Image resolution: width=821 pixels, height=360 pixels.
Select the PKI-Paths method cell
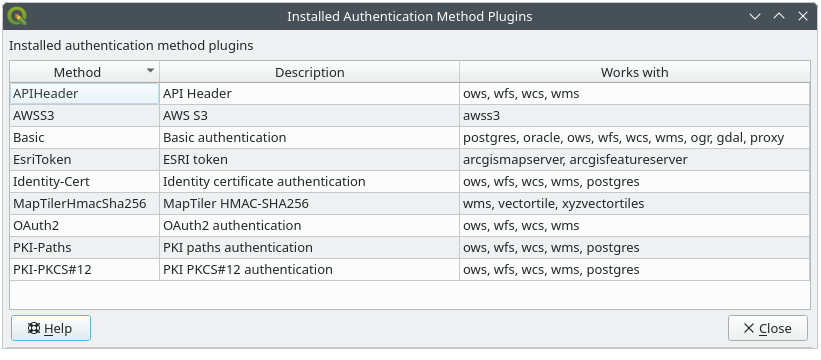[x=85, y=248]
